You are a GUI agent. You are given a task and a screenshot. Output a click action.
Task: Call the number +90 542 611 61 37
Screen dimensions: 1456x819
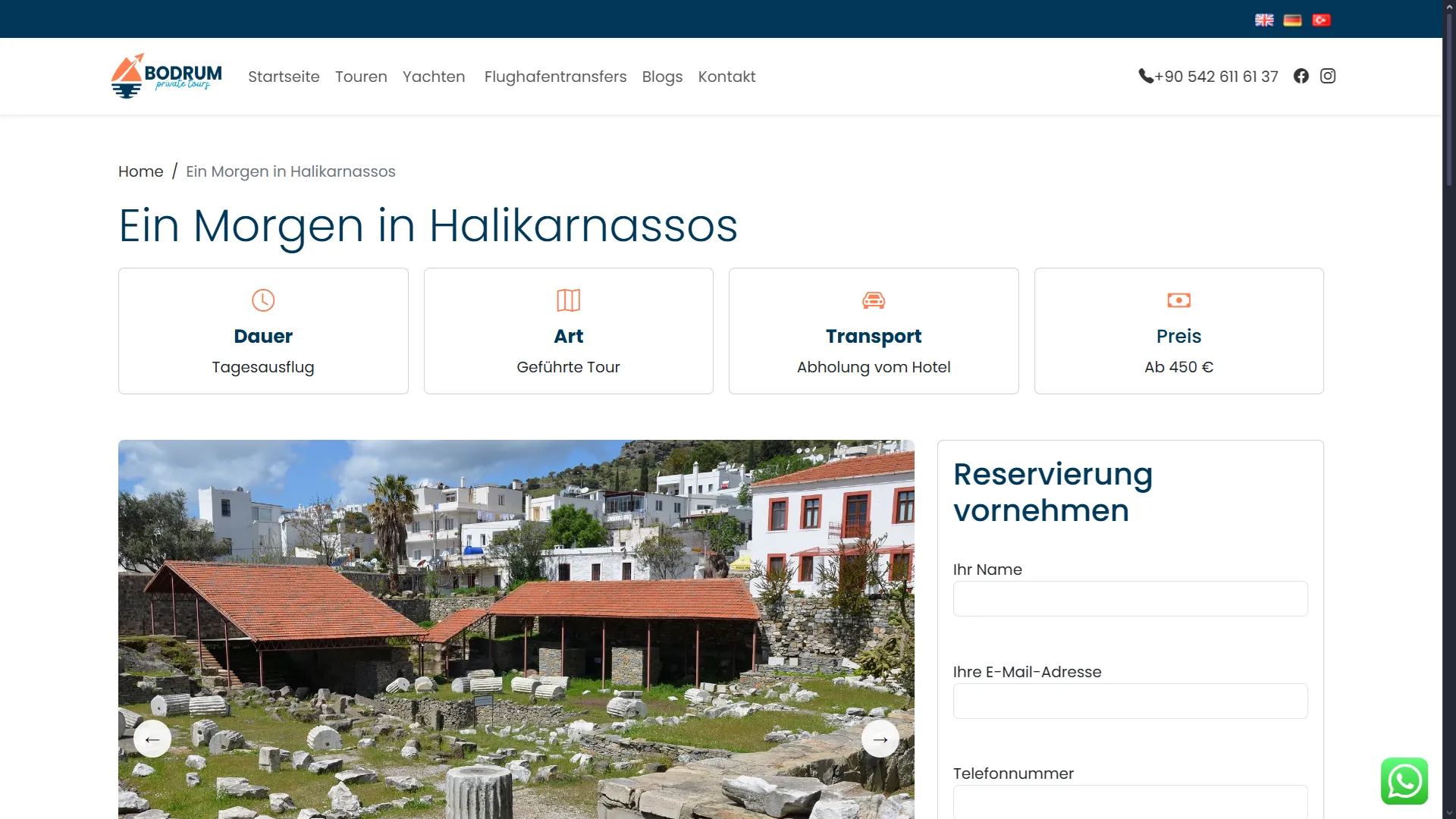1216,77
